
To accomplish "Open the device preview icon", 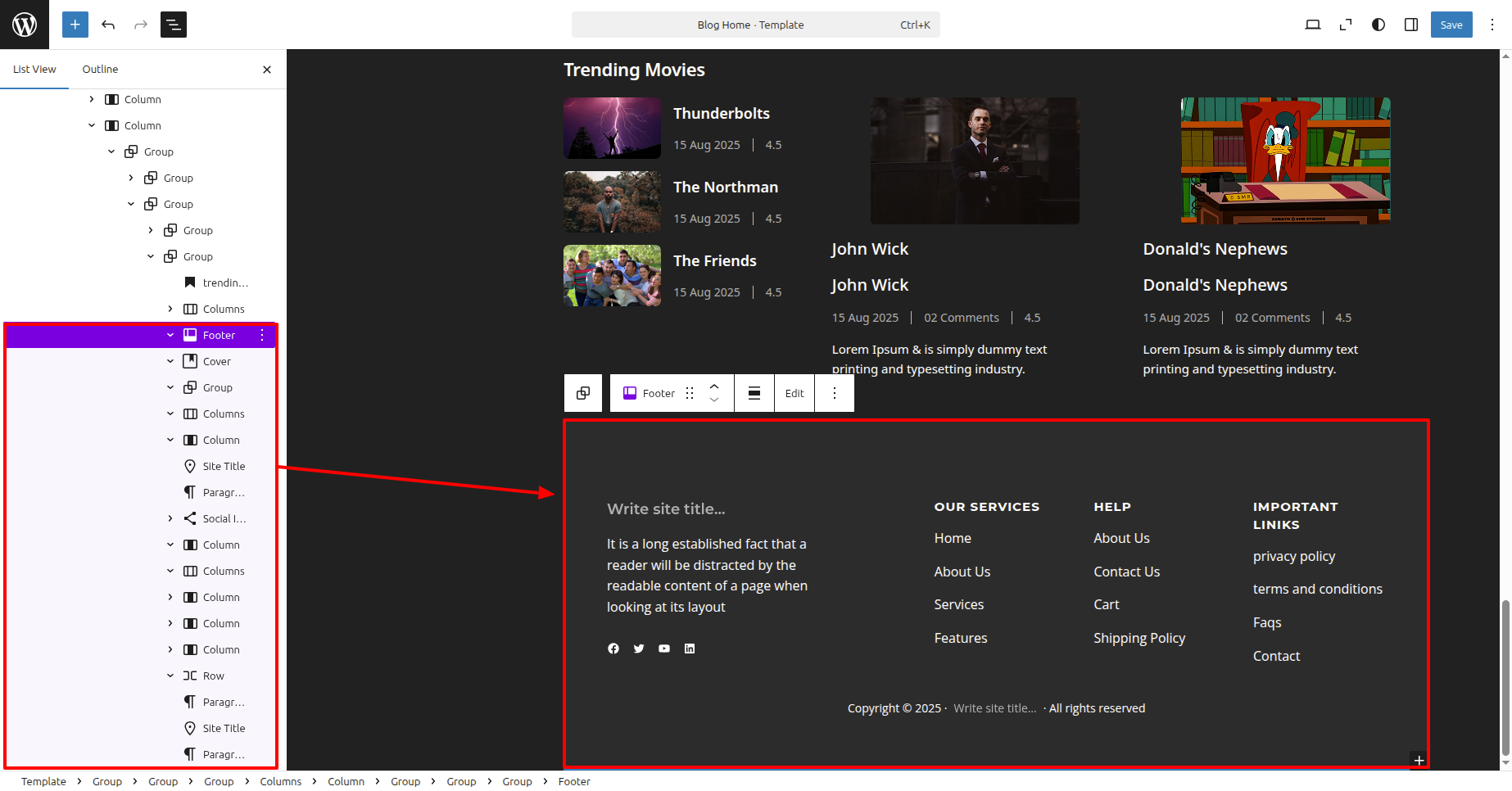I will 1312,25.
